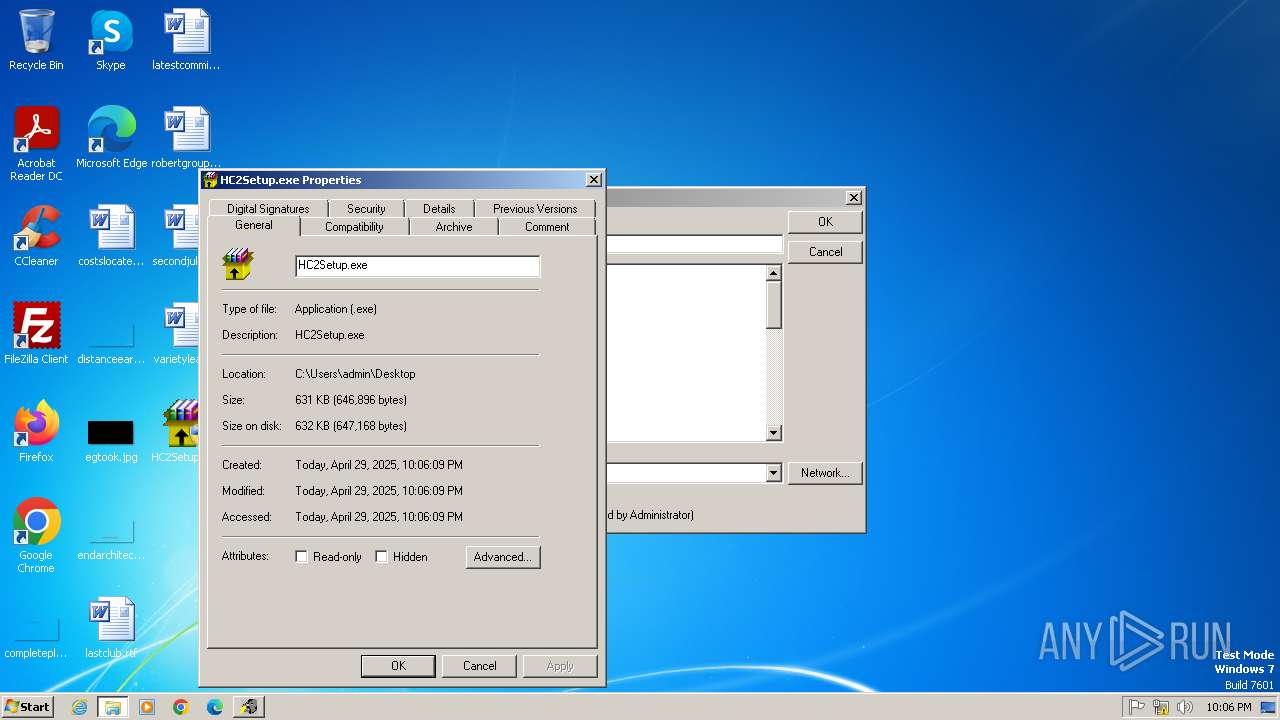Screen dimensions: 1280x720
Task: Close the HC2Setup.exe Properties dialog
Action: coord(593,180)
